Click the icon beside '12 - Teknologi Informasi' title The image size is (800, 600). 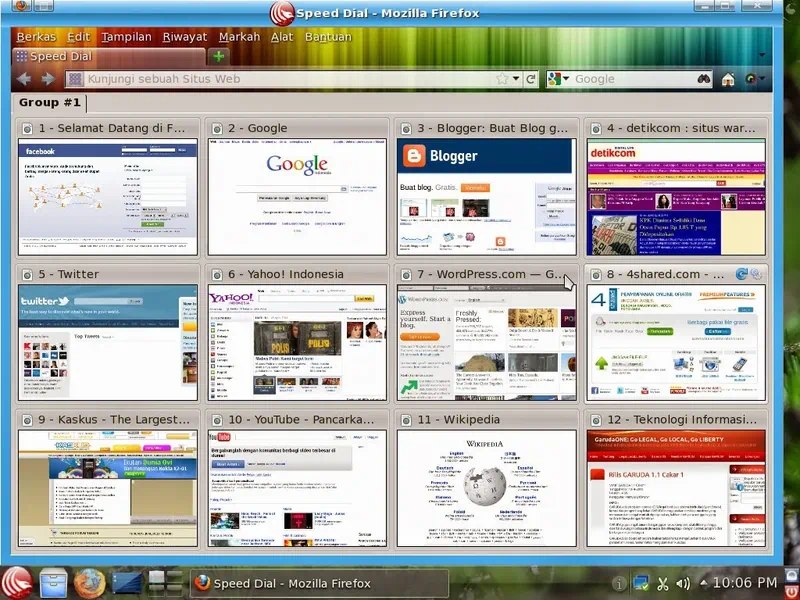coord(595,420)
